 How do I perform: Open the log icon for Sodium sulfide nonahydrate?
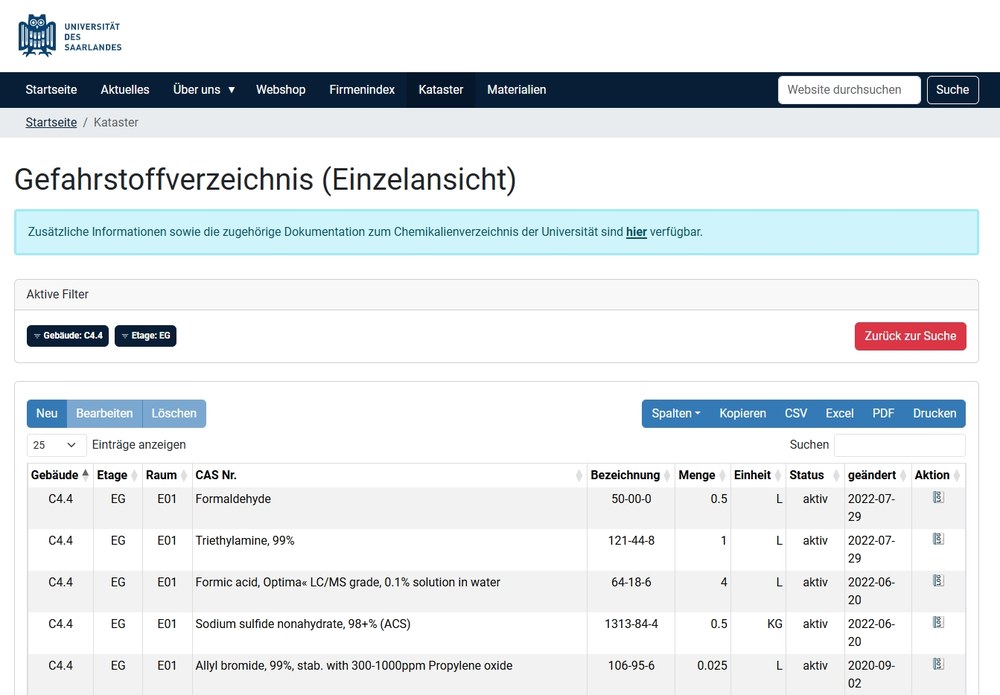point(938,622)
